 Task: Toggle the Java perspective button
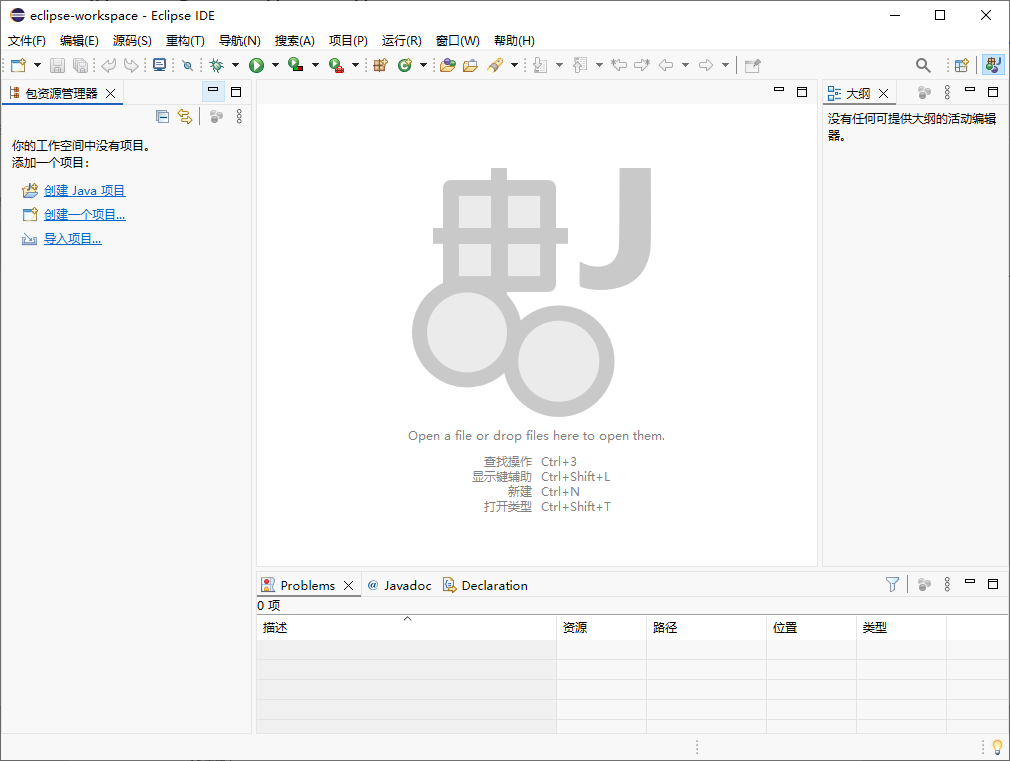pyautogui.click(x=993, y=65)
